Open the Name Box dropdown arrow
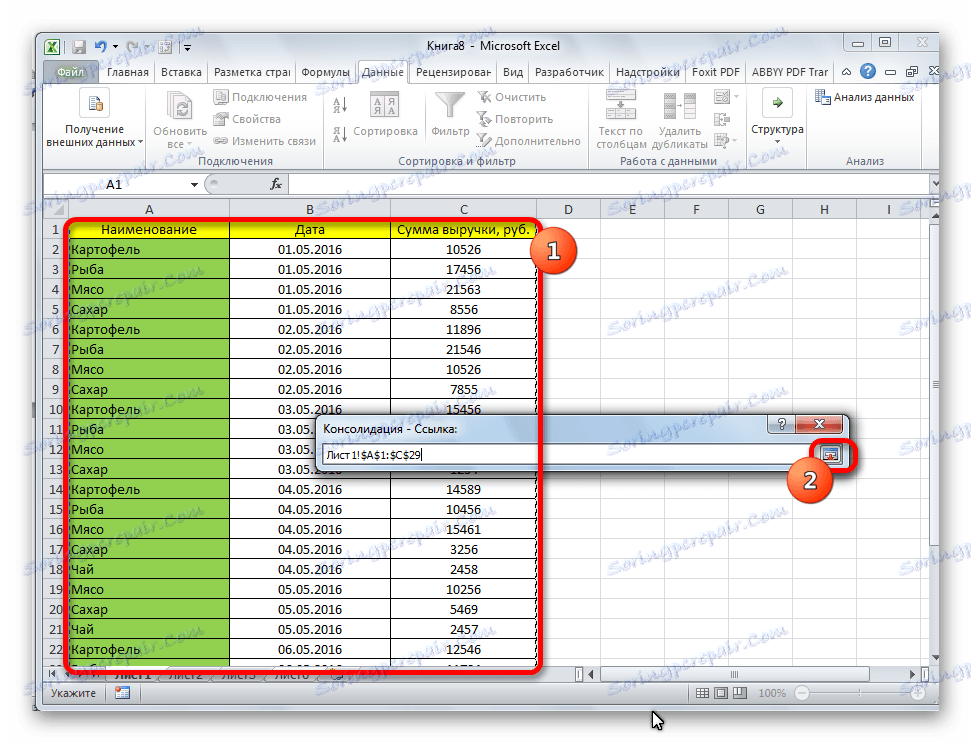This screenshot has height=743, width=971. [194, 185]
